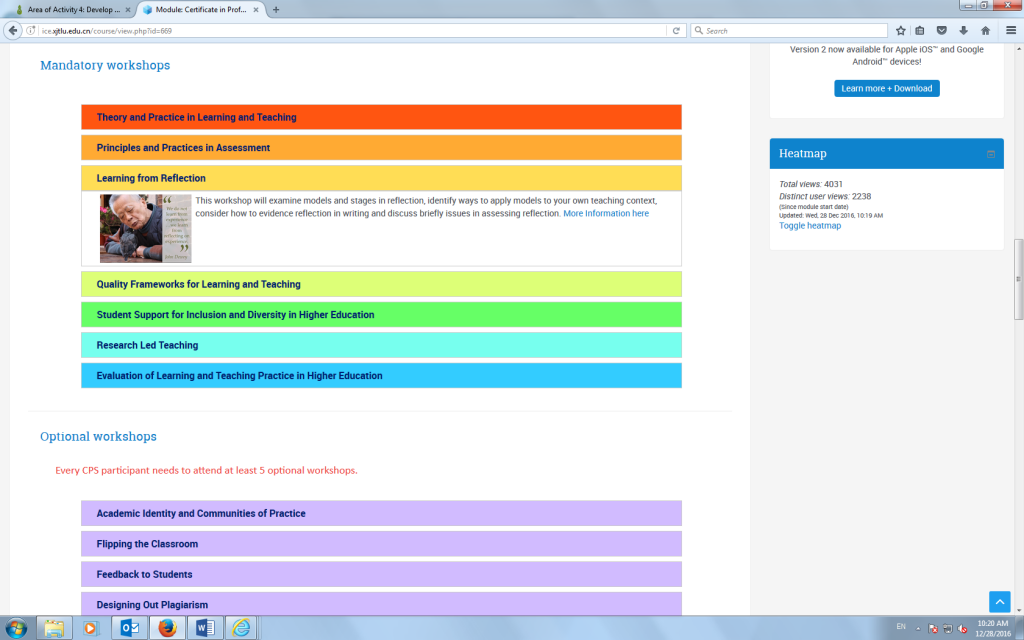Follow the More Information here link
This screenshot has height=640, width=1024.
[605, 214]
